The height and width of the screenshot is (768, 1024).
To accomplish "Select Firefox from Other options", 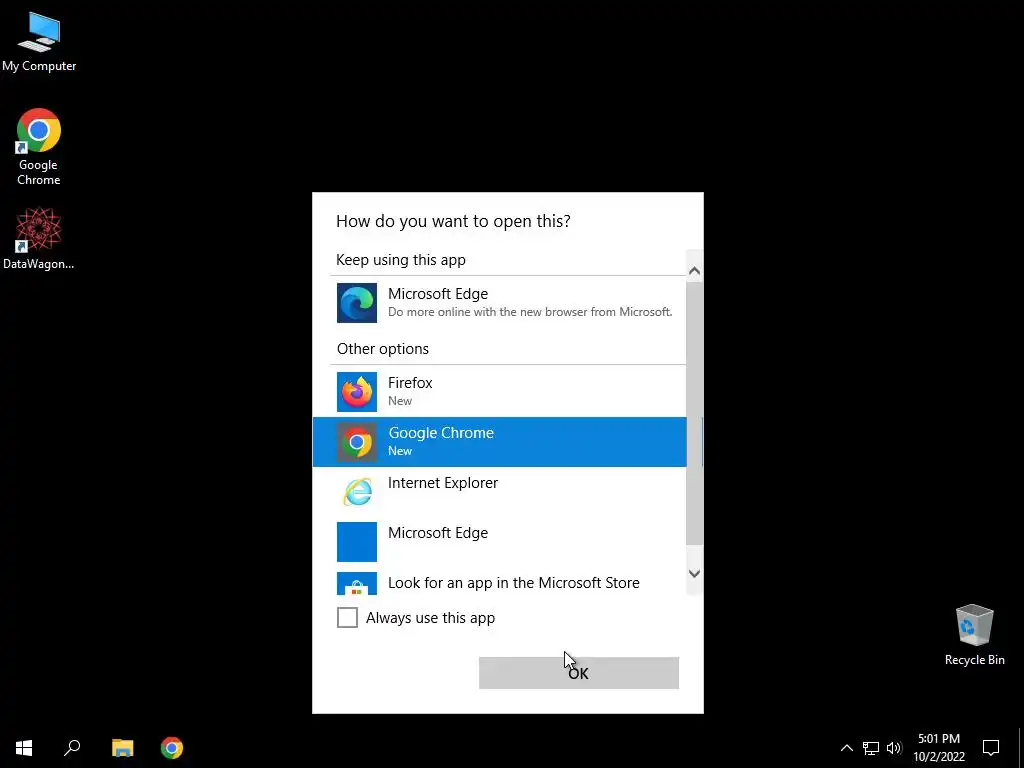I will point(500,392).
